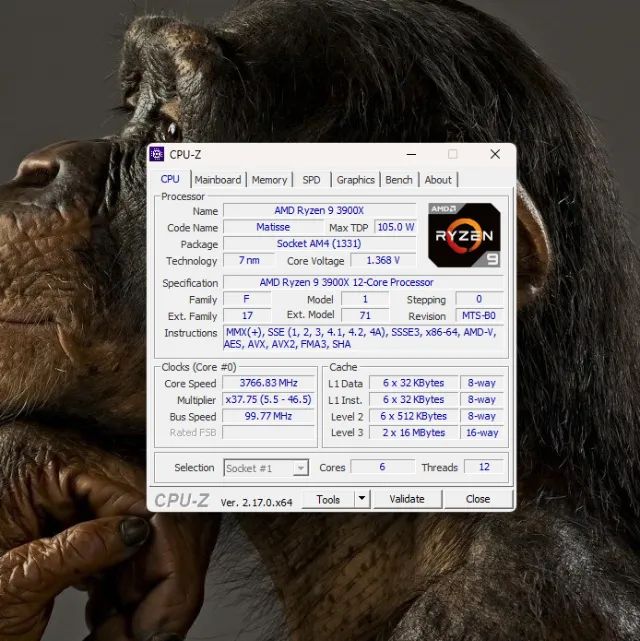Viewport: 640px width, 641px height.
Task: Open the SPD tab
Action: tap(311, 180)
